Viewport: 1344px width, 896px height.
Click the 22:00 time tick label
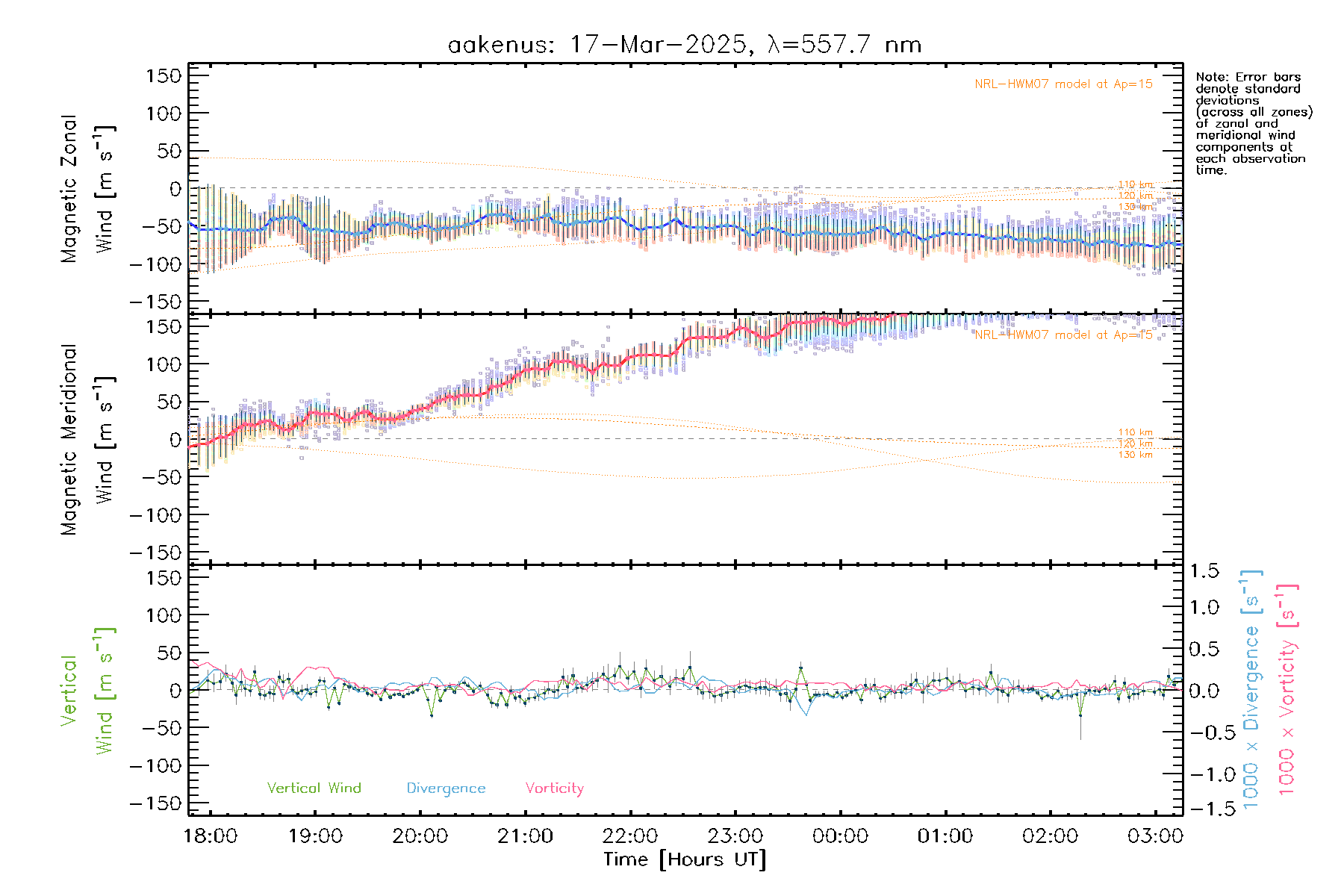click(x=630, y=836)
